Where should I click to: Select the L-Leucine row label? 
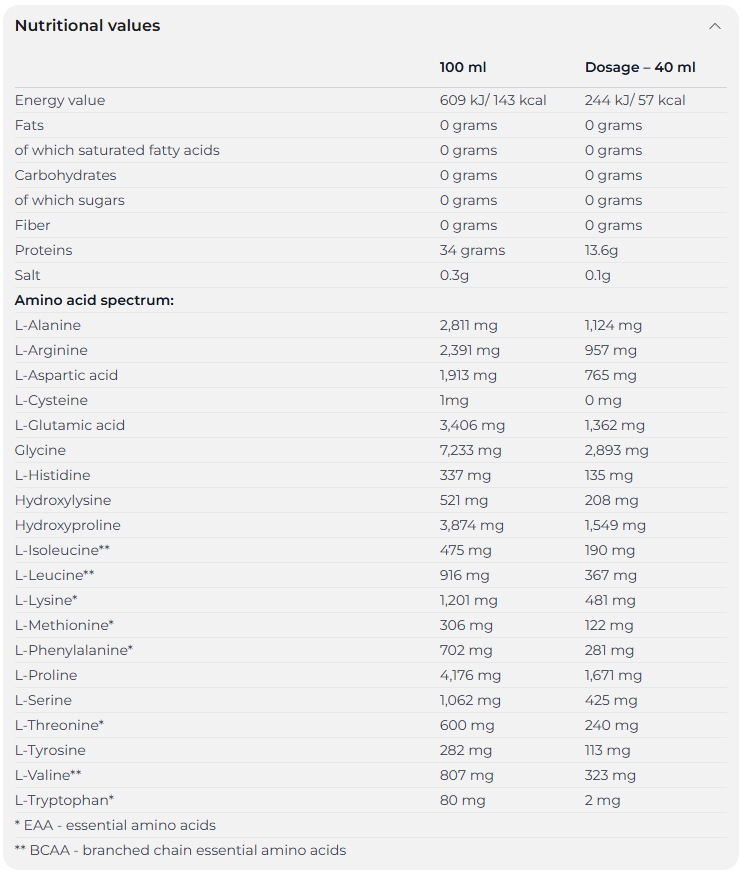[54, 575]
